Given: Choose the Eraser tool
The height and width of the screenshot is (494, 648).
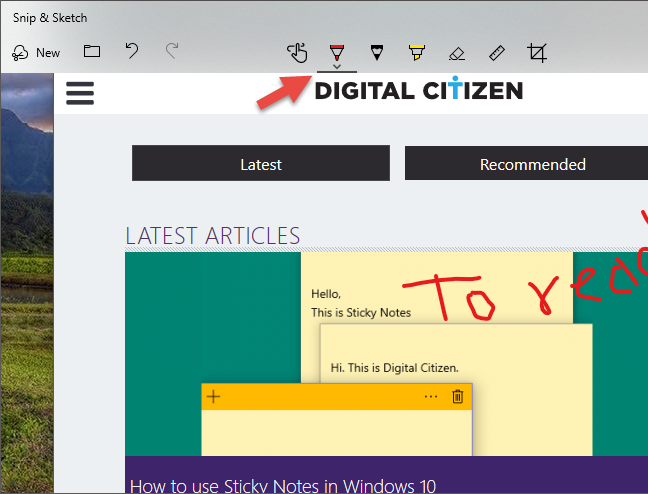Looking at the screenshot, I should (457, 53).
